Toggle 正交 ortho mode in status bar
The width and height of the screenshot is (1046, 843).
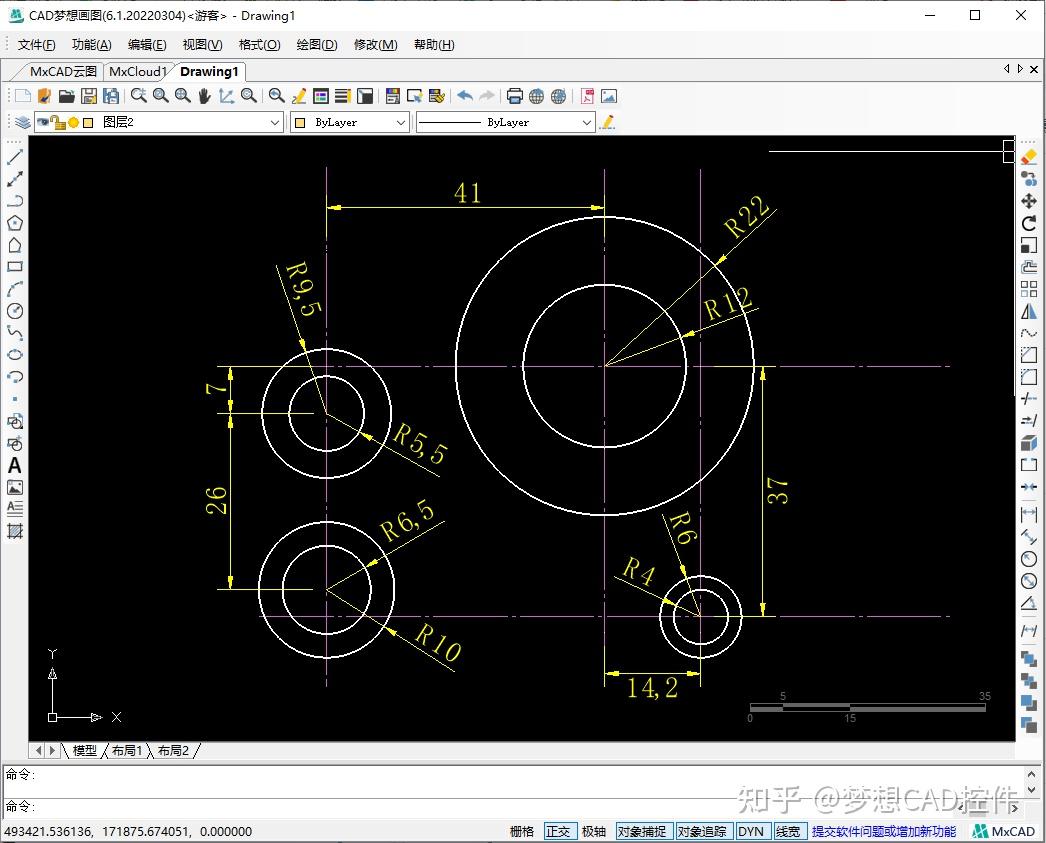pyautogui.click(x=558, y=831)
